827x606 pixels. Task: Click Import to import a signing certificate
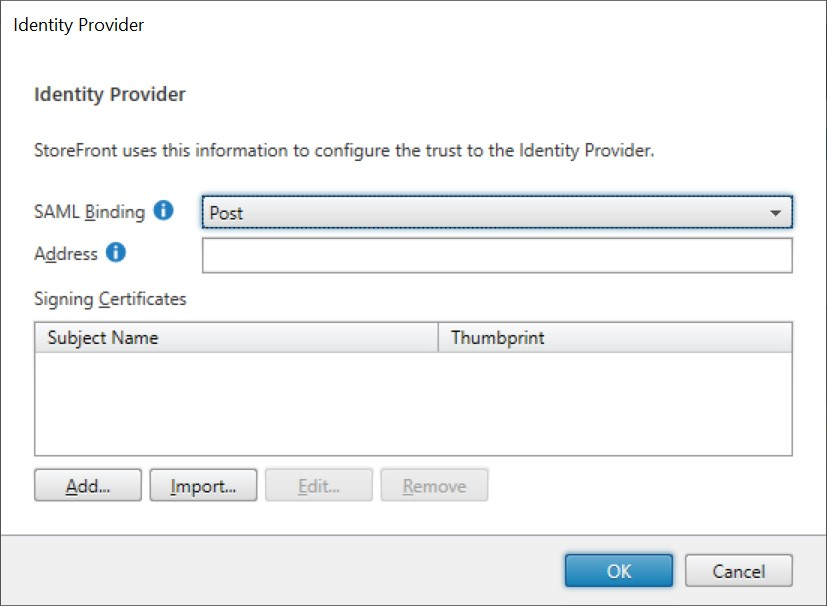[x=203, y=485]
